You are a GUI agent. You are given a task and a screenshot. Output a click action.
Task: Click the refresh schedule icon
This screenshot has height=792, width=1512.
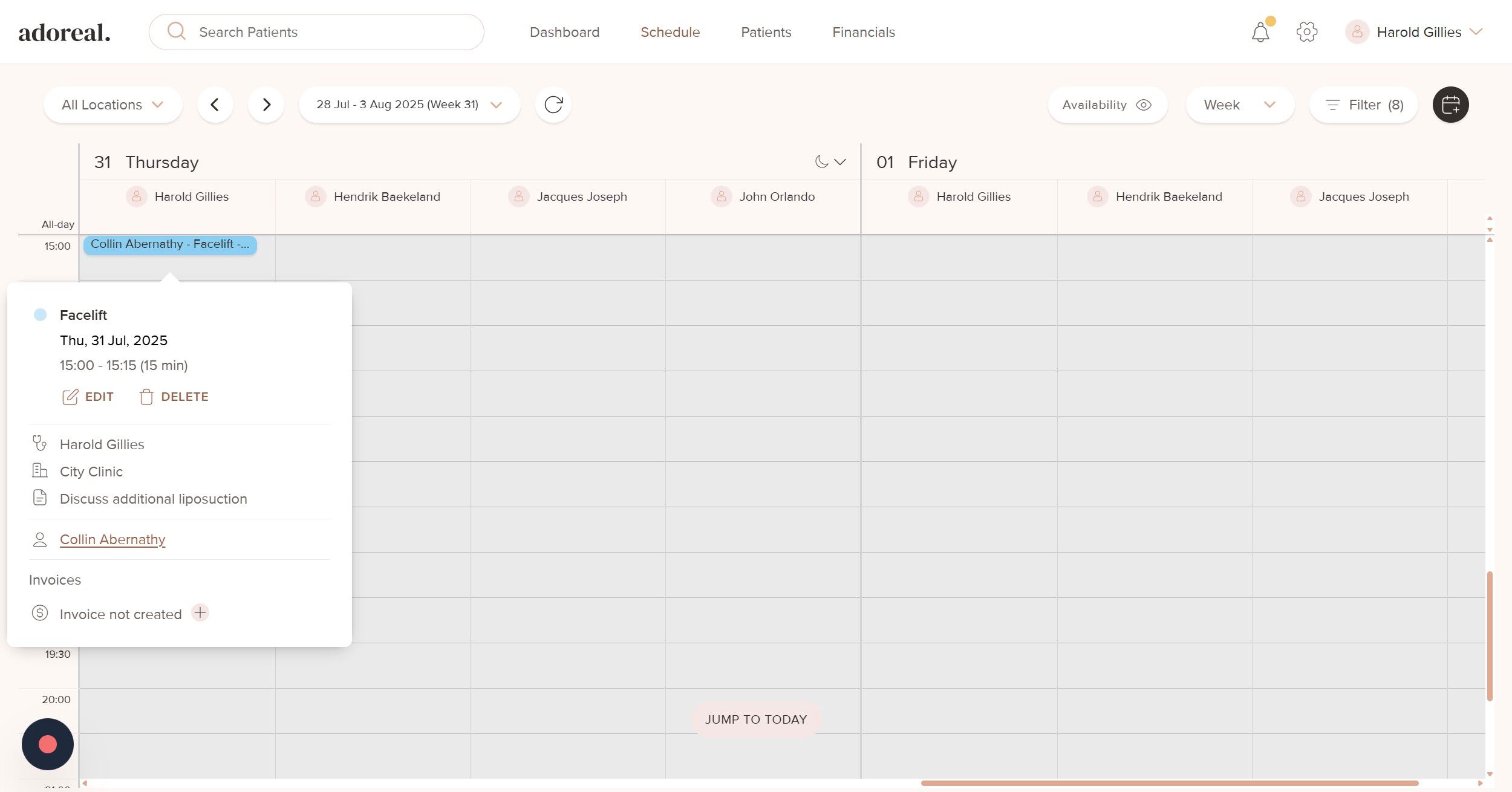[553, 105]
